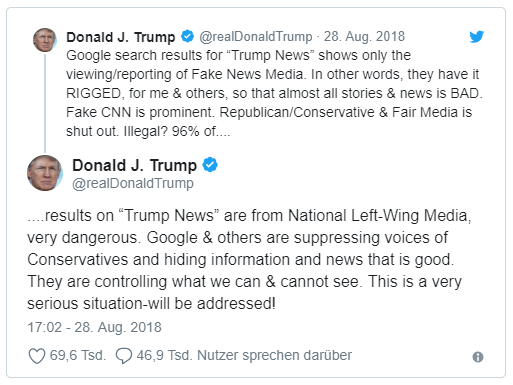This screenshot has width=513, height=385.
Task: Click the @realDonaldTrump handle under the main name
Action: point(133,183)
